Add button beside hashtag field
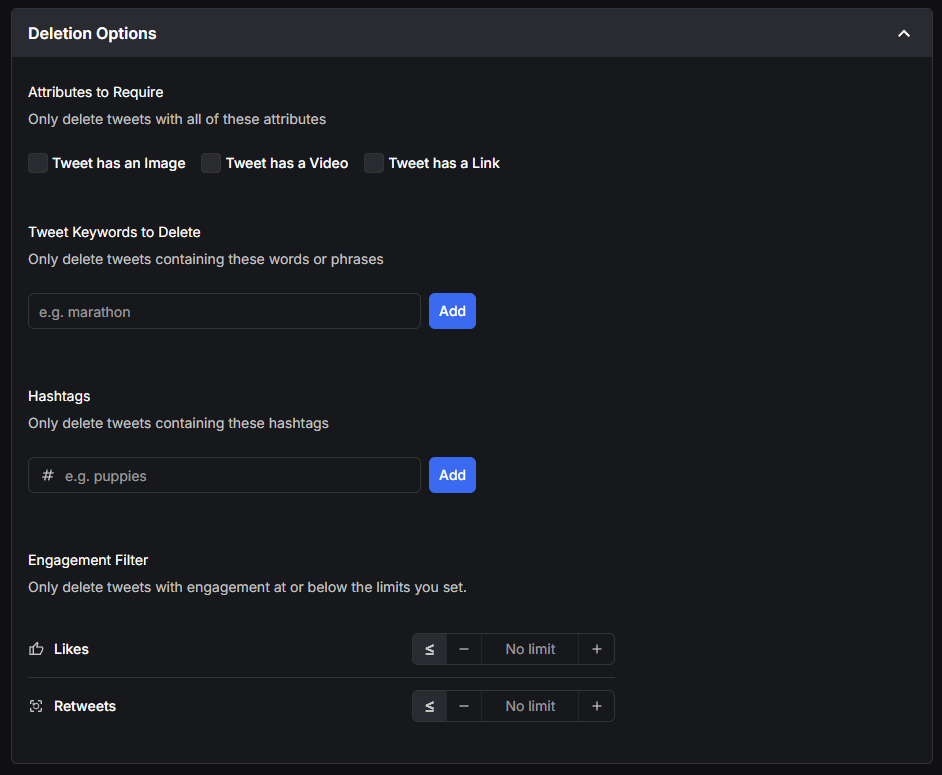Viewport: 942px width, 775px height. 452,475
